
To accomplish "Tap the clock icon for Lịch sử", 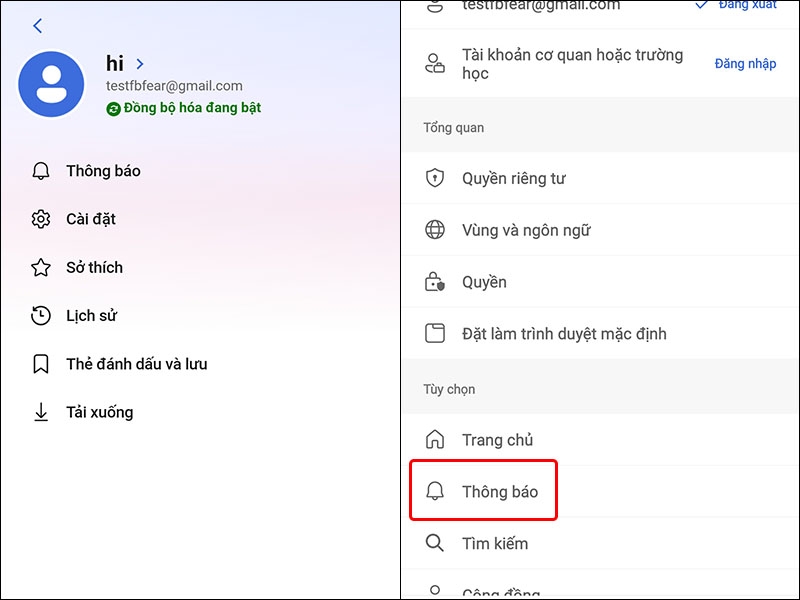I will tap(41, 316).
